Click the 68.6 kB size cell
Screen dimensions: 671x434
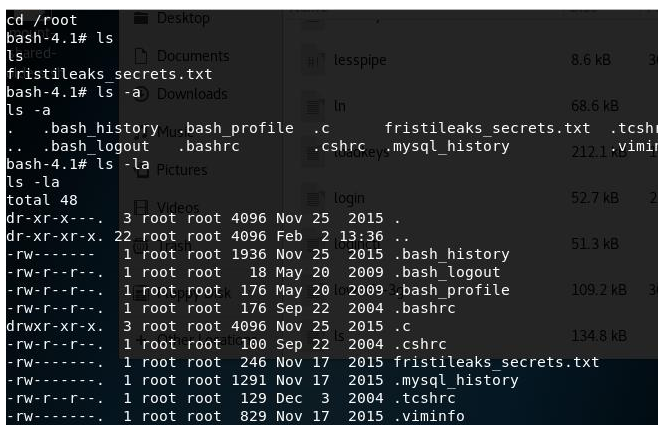[x=592, y=105]
